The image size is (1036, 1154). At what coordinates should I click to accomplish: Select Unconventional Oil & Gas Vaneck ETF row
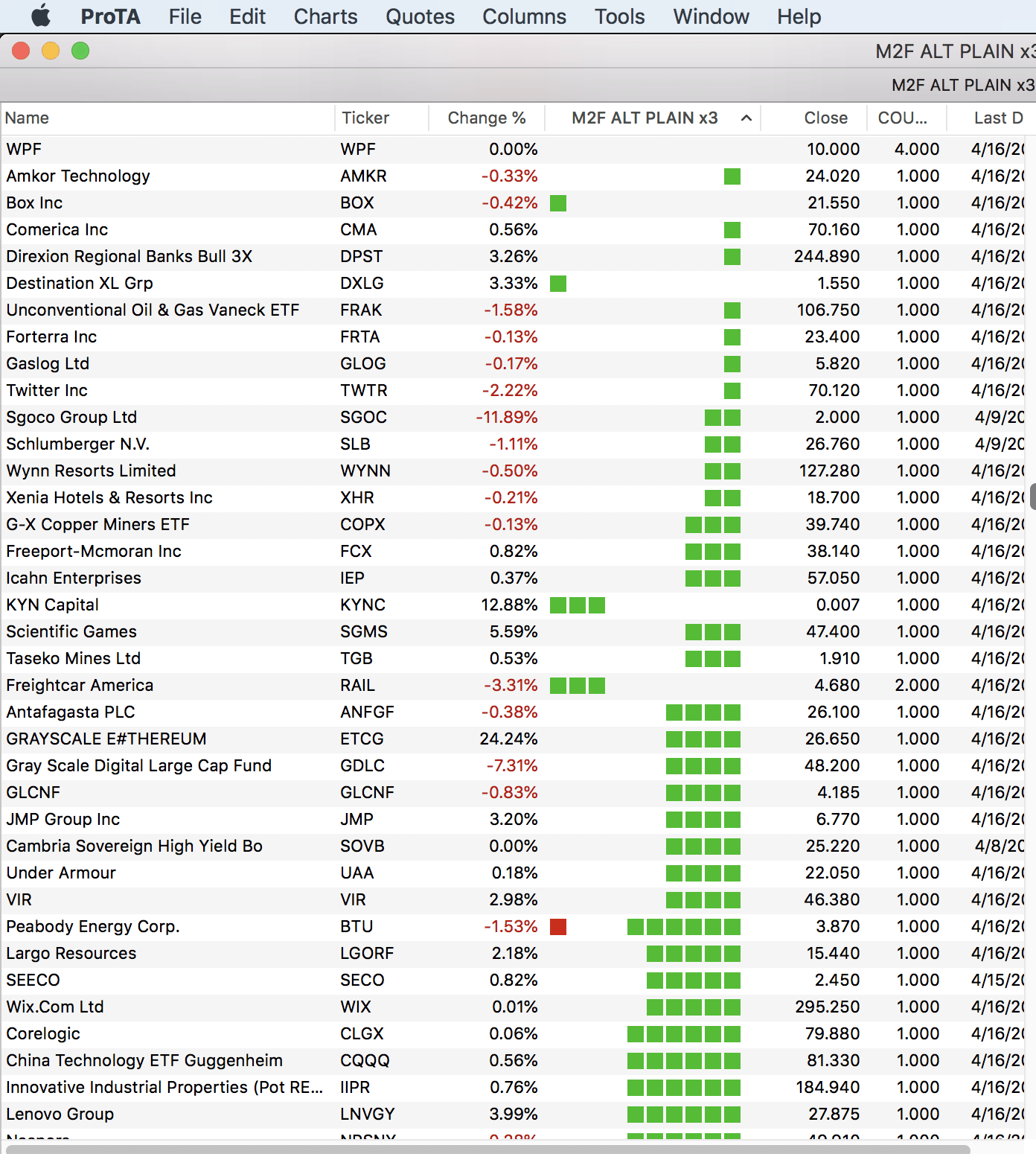[x=514, y=310]
